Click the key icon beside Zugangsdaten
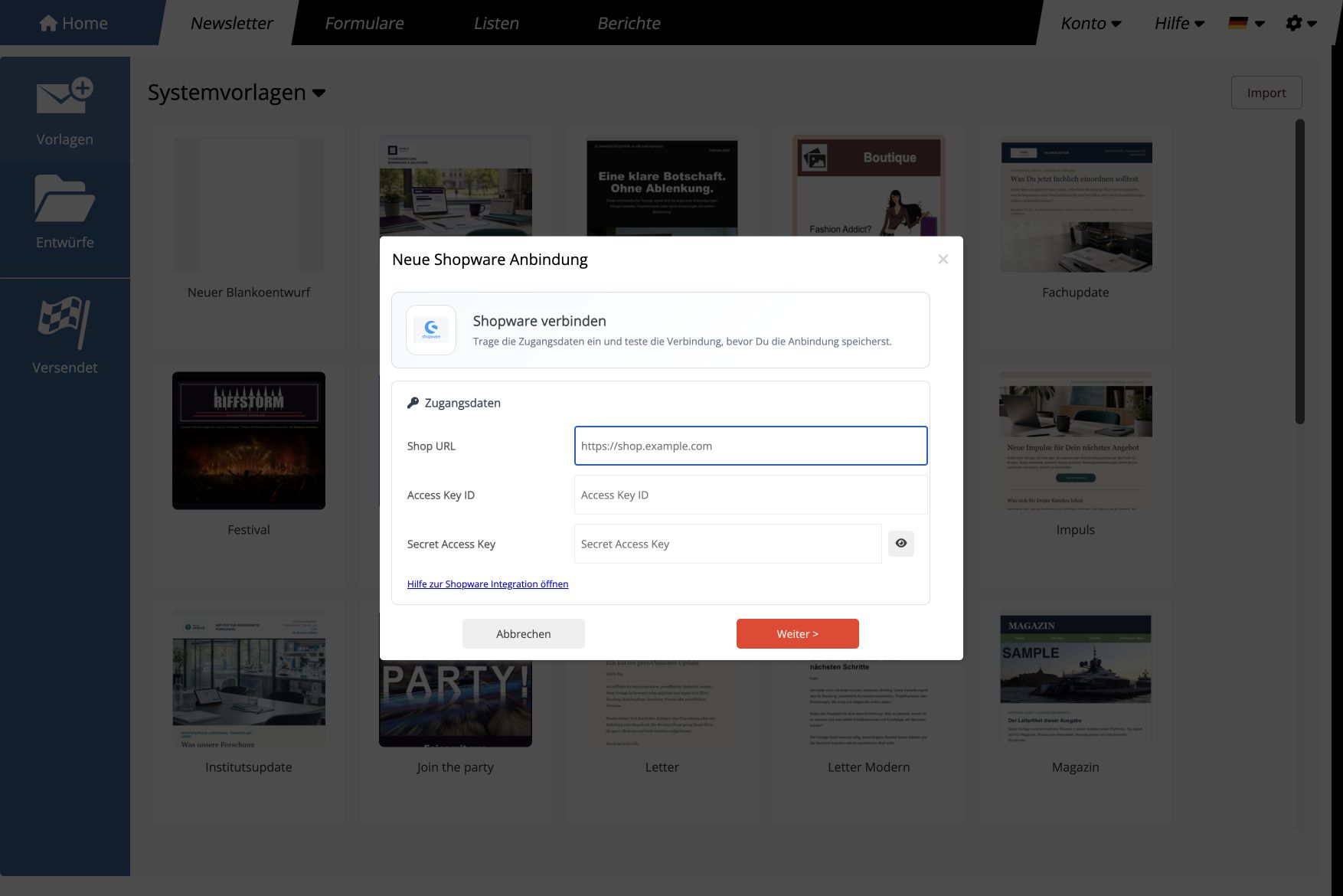Screen dimensions: 1343x896 (x=413, y=403)
